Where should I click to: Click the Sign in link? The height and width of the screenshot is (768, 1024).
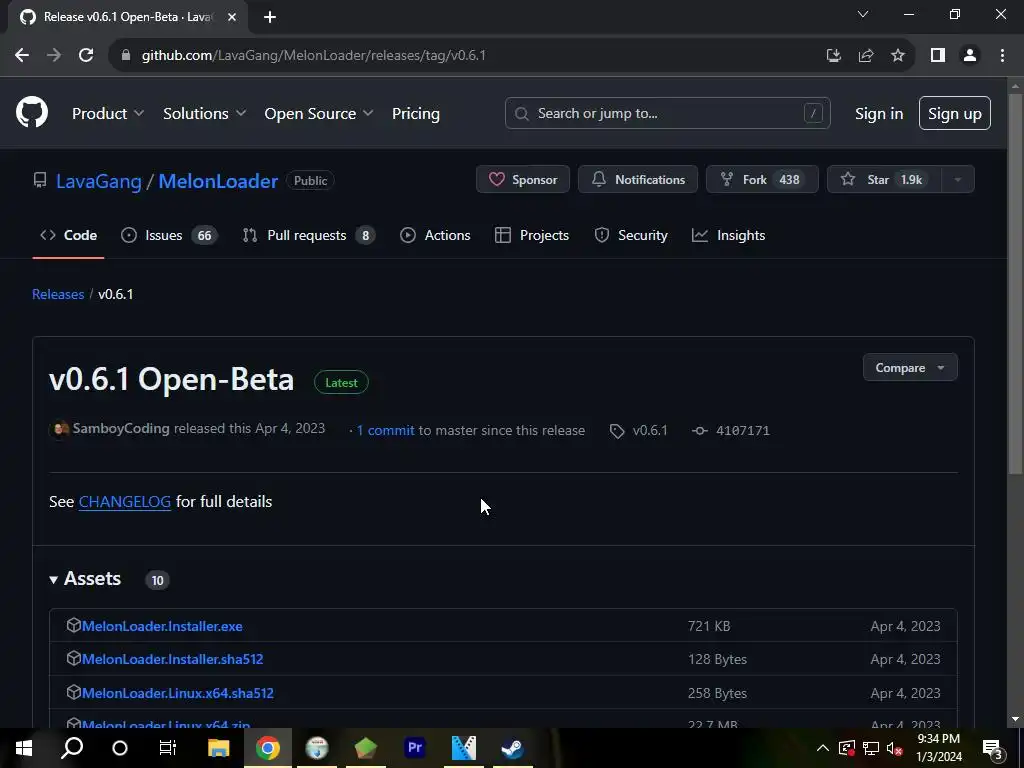(x=879, y=114)
